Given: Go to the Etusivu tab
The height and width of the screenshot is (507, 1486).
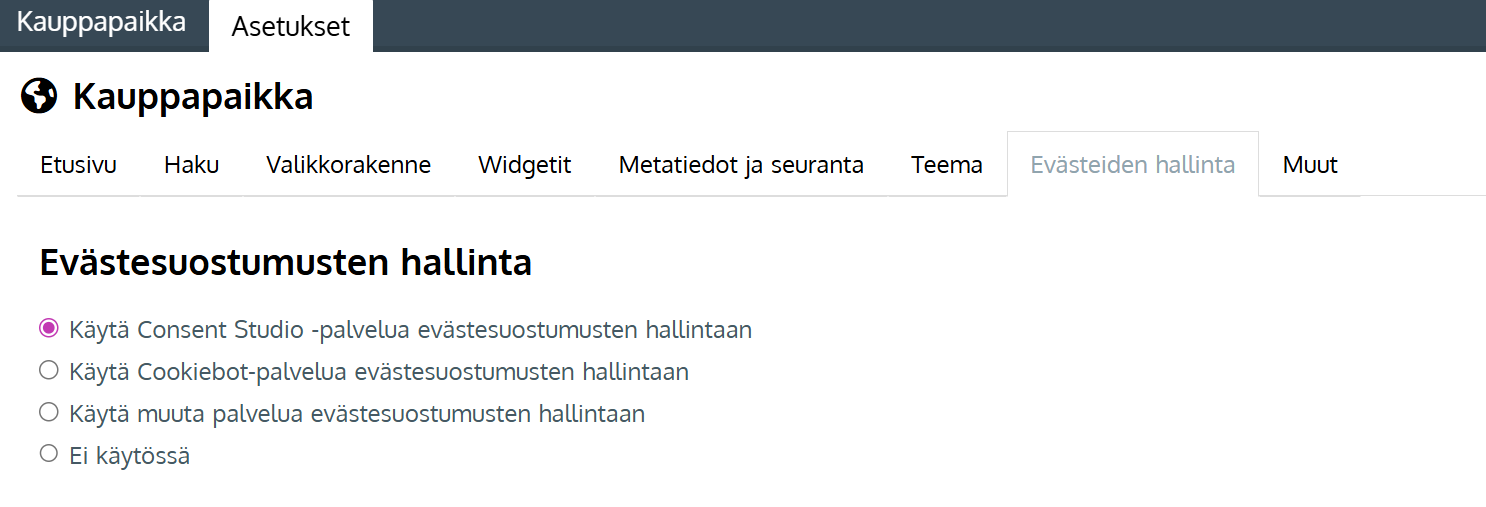Looking at the screenshot, I should click(78, 165).
